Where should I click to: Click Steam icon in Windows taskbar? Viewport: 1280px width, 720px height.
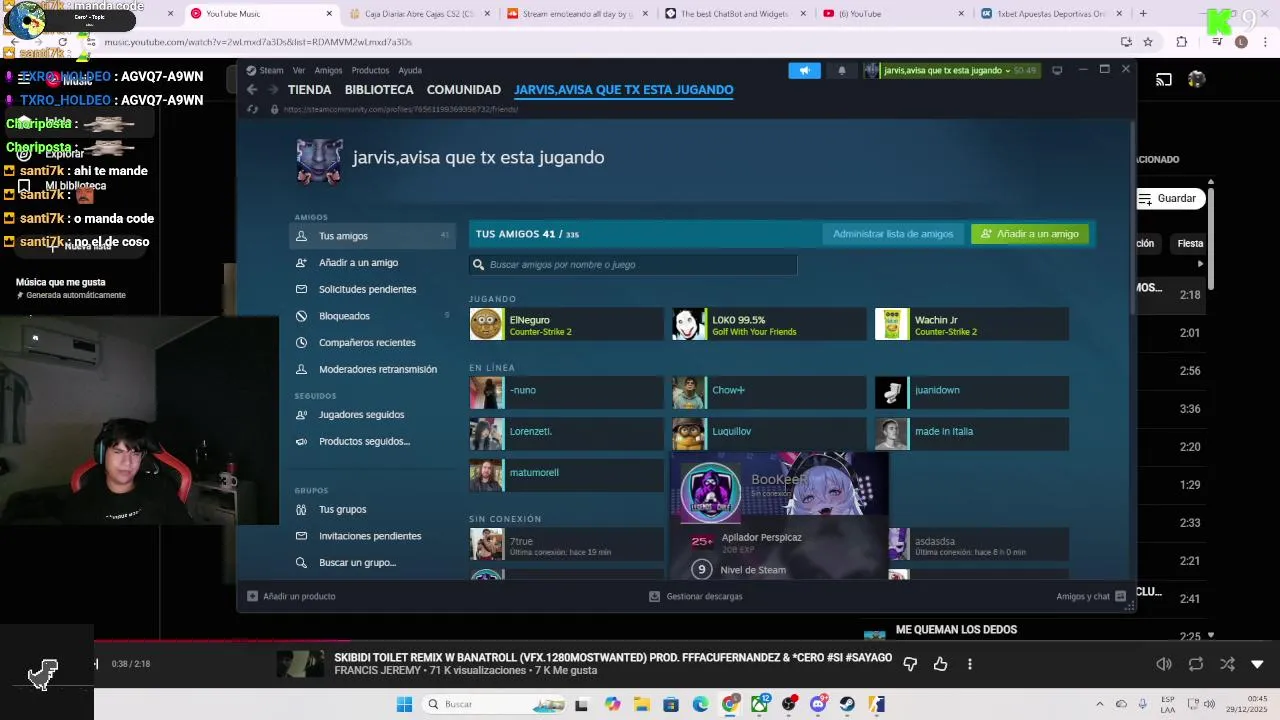coord(847,704)
